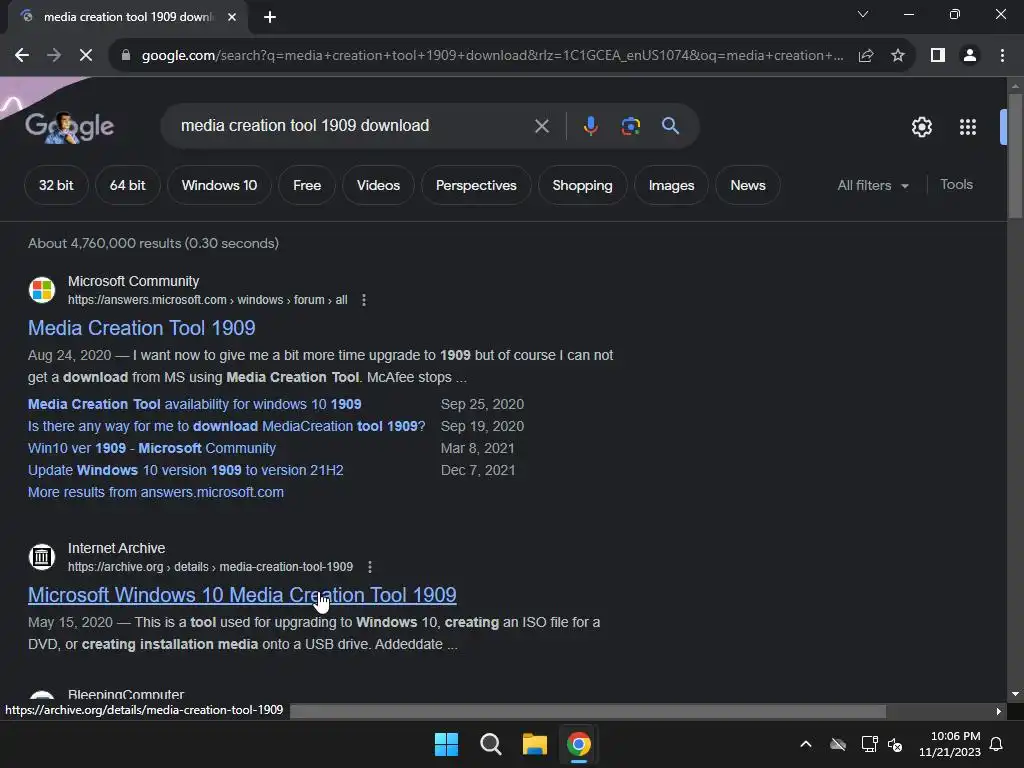
Task: Switch to Videos results
Action: pyautogui.click(x=378, y=185)
